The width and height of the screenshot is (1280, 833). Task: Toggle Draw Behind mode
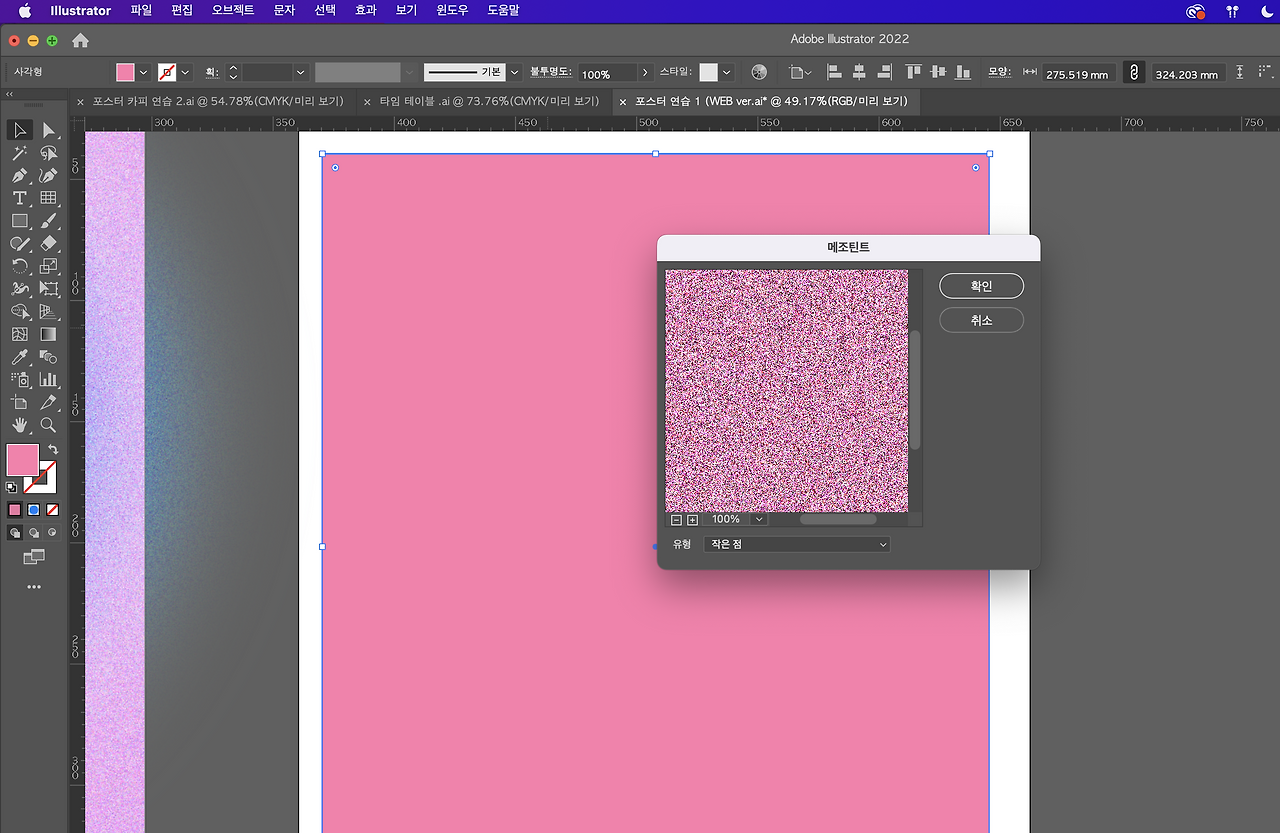tap(34, 533)
